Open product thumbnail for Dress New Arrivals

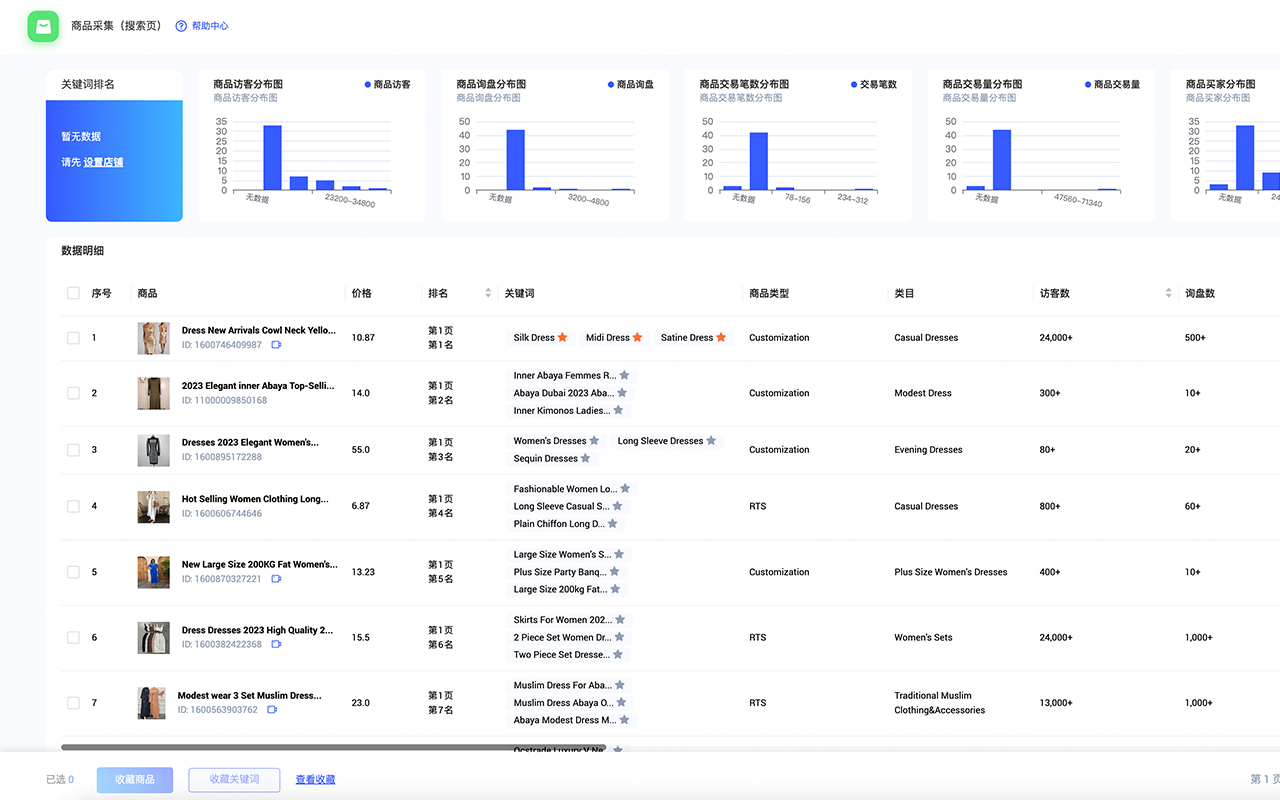click(x=153, y=338)
